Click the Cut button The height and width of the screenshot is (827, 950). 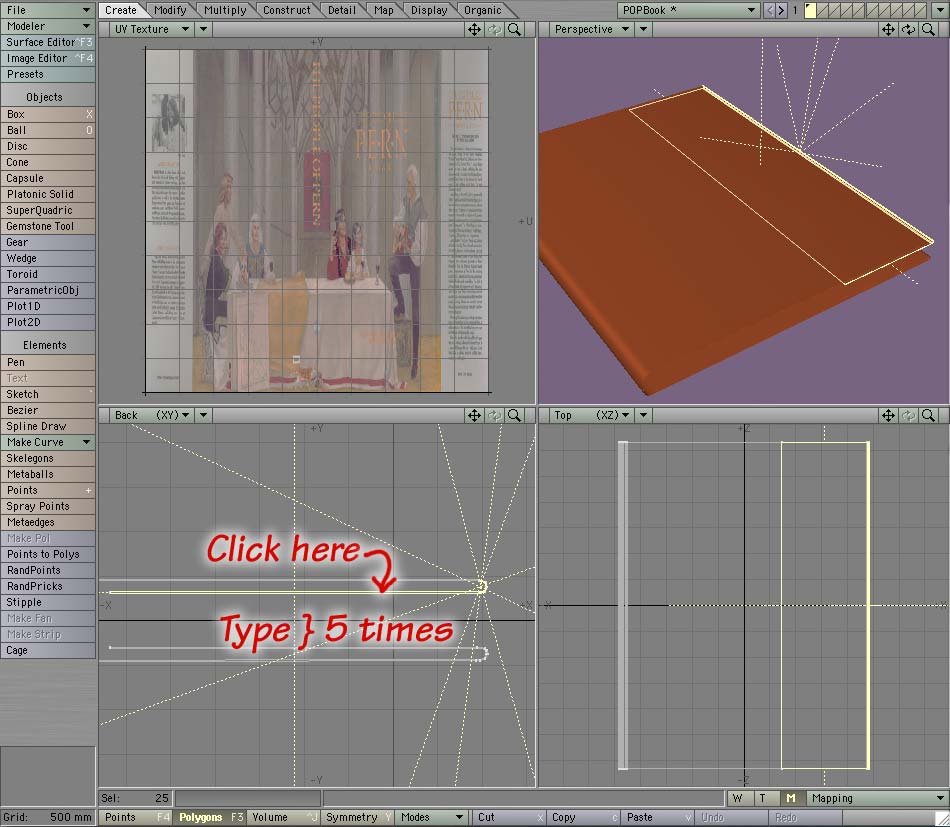pyautogui.click(x=508, y=817)
